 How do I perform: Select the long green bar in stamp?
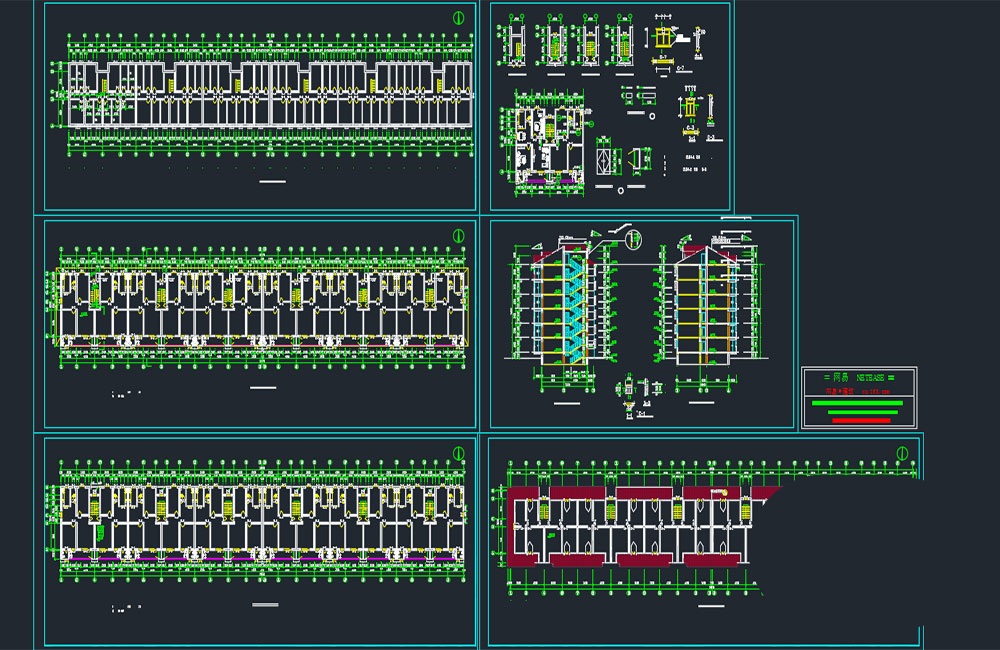pos(857,403)
